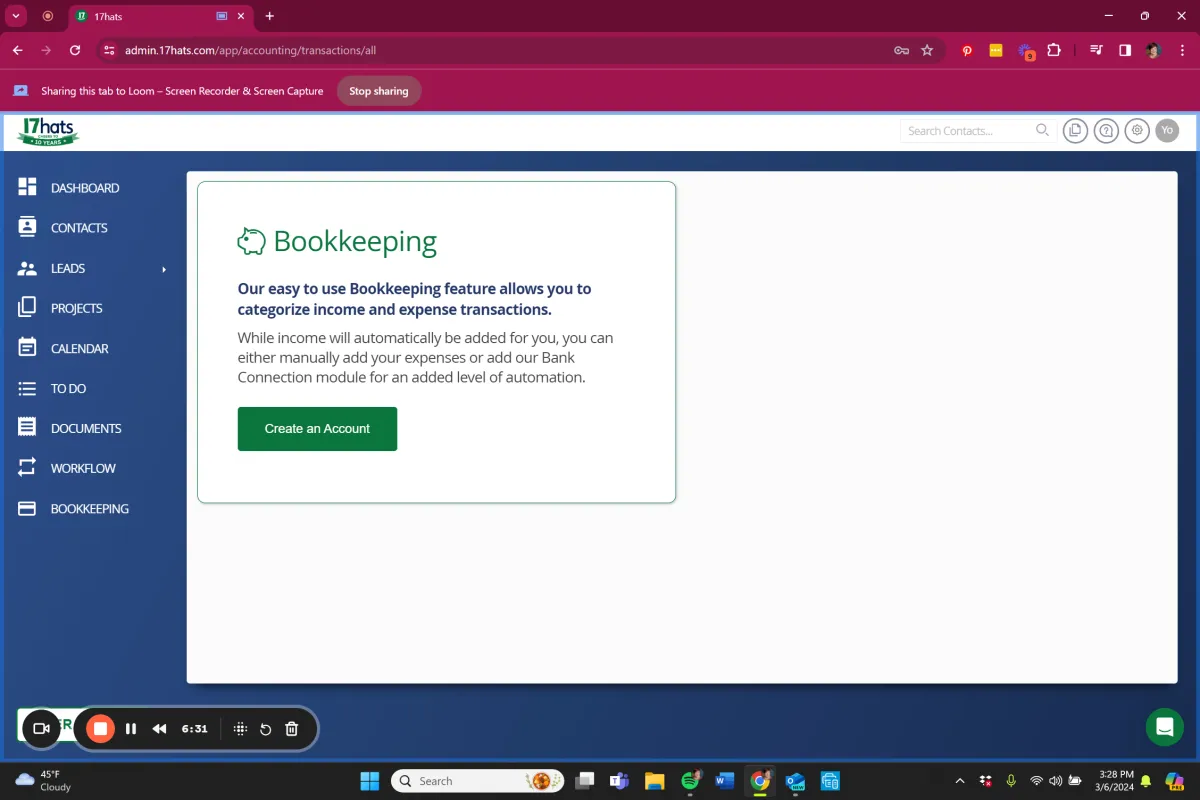
Task: Pause the Loom recording
Action: 131,729
